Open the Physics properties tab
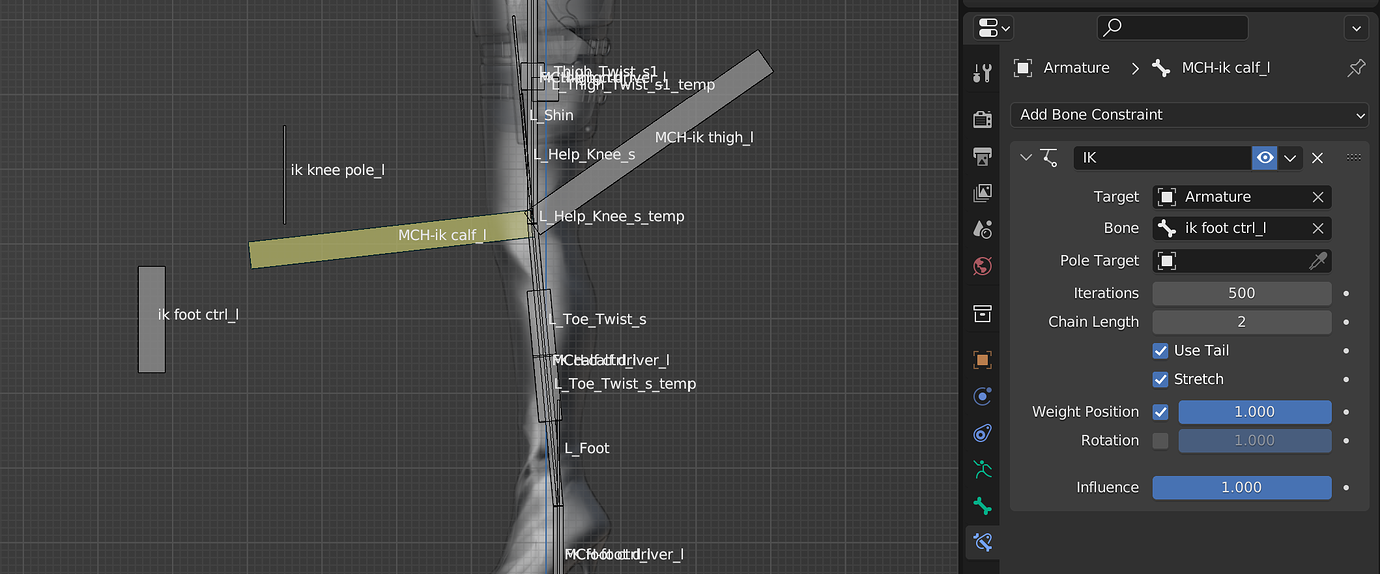This screenshot has width=1380, height=574. pos(982,396)
